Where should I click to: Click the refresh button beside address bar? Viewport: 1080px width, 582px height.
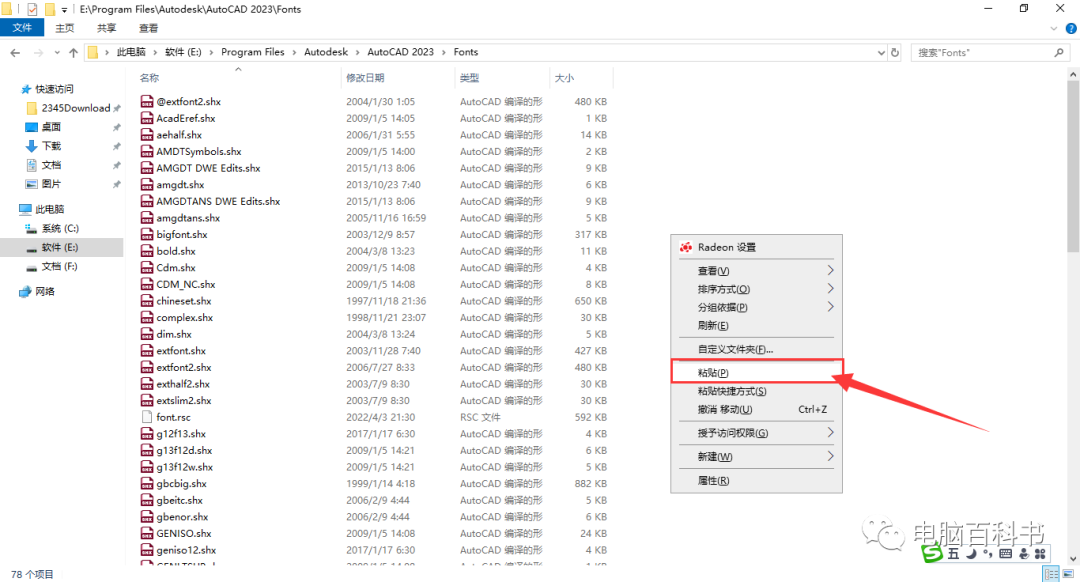(895, 52)
